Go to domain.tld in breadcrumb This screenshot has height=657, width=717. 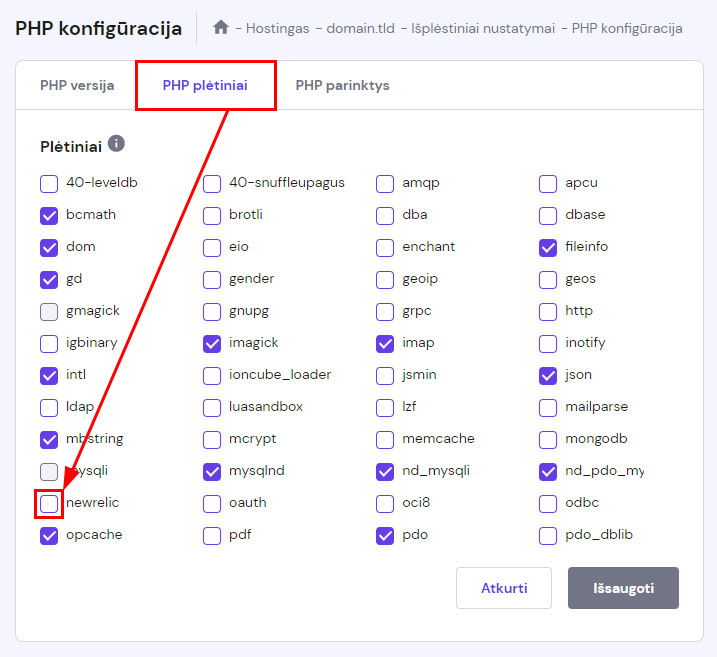(359, 28)
